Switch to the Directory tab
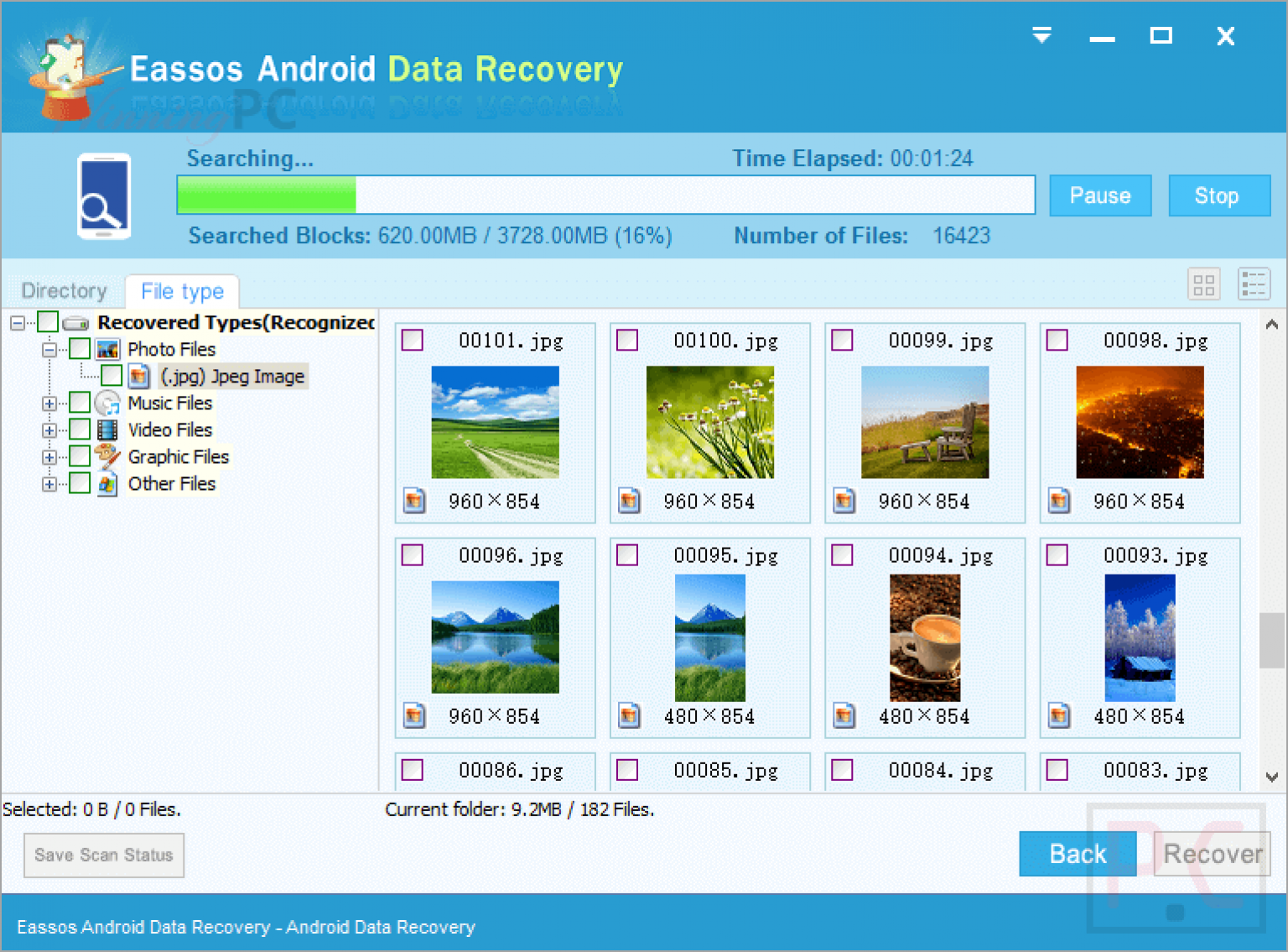Image resolution: width=1288 pixels, height=952 pixels. [65, 291]
